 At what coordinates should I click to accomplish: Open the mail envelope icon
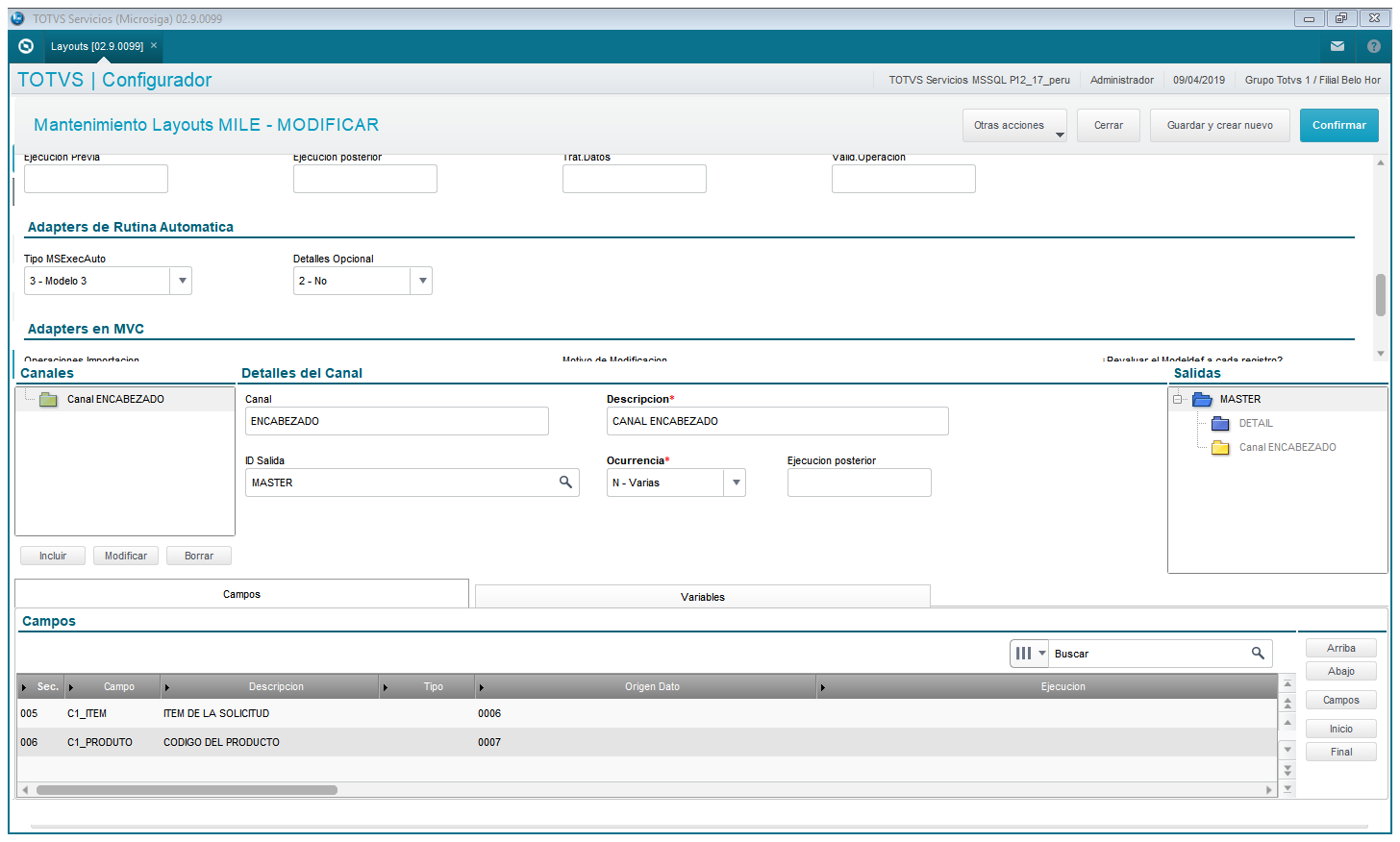(x=1337, y=46)
